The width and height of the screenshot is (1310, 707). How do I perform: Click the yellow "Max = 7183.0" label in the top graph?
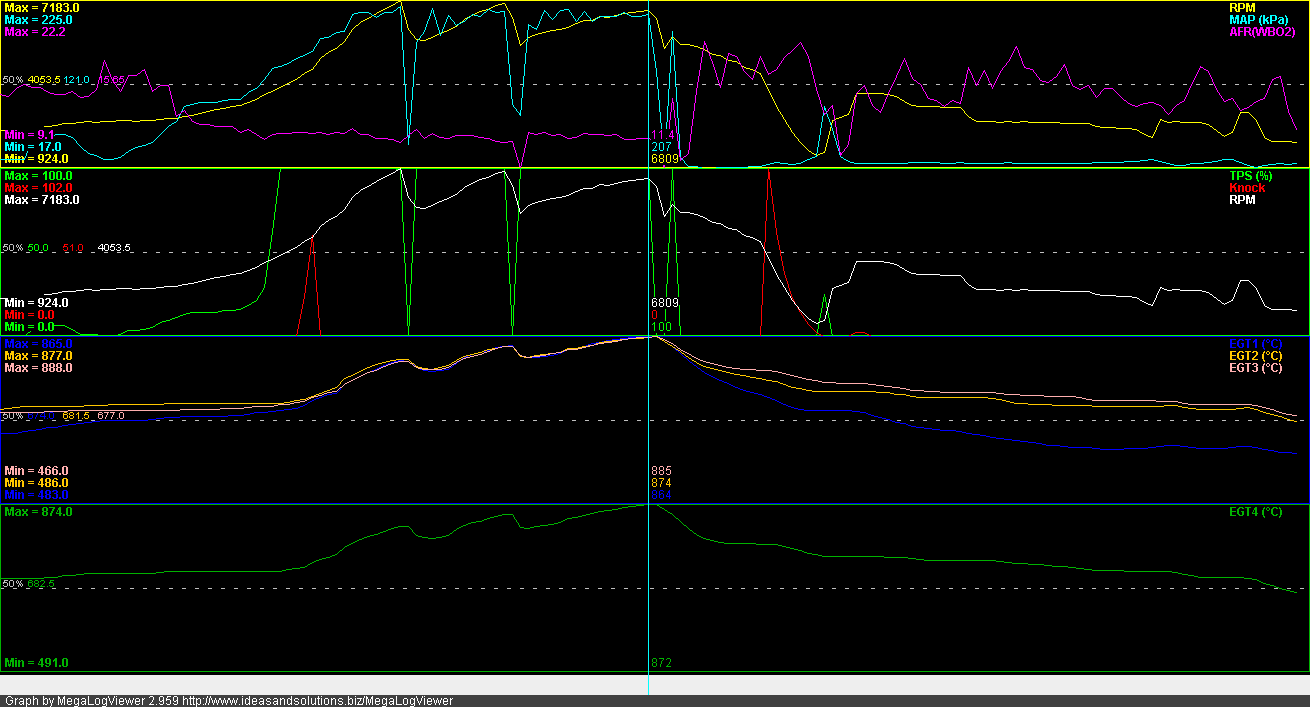(x=42, y=8)
